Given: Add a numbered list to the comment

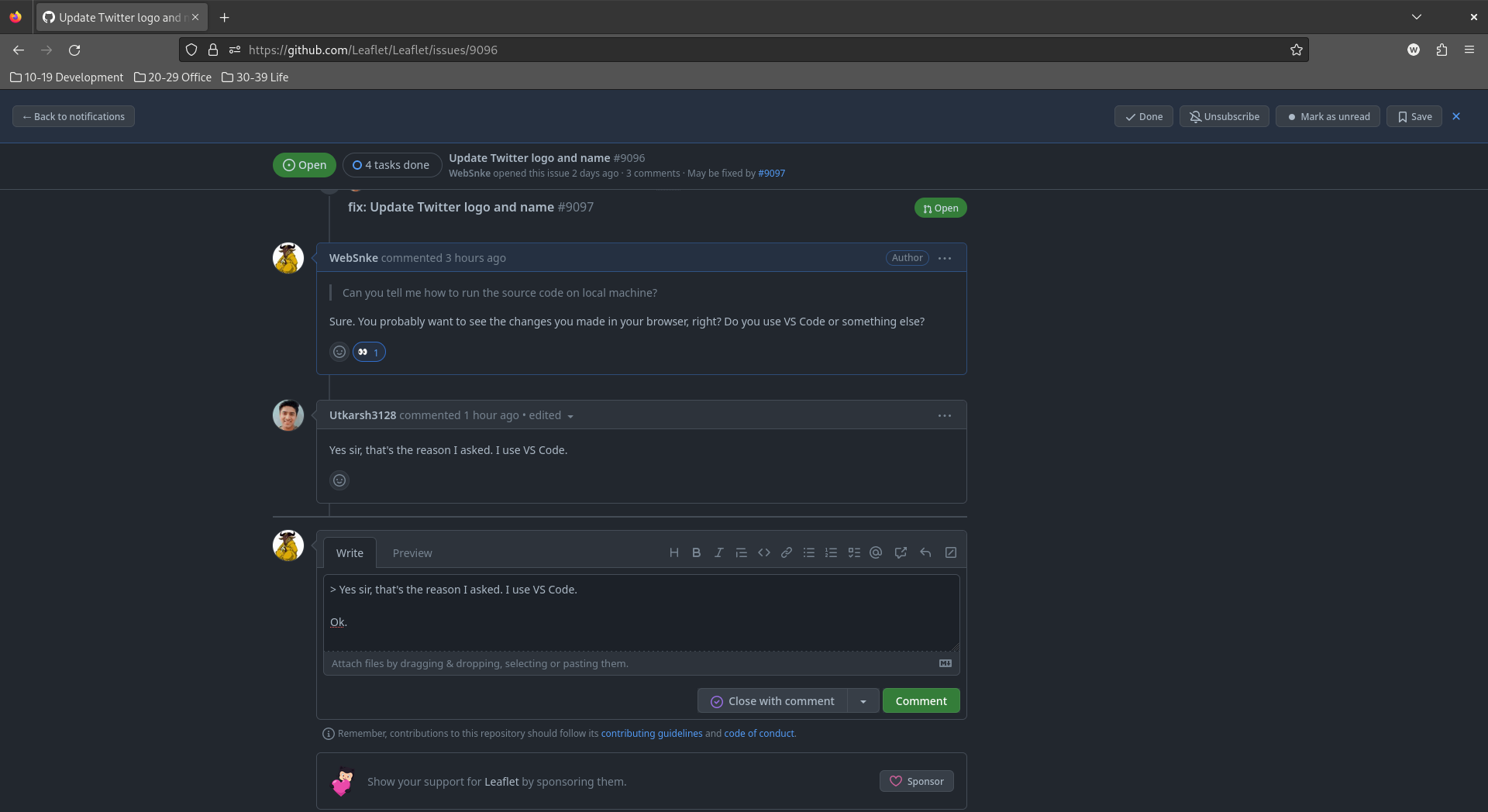Looking at the screenshot, I should tap(831, 552).
